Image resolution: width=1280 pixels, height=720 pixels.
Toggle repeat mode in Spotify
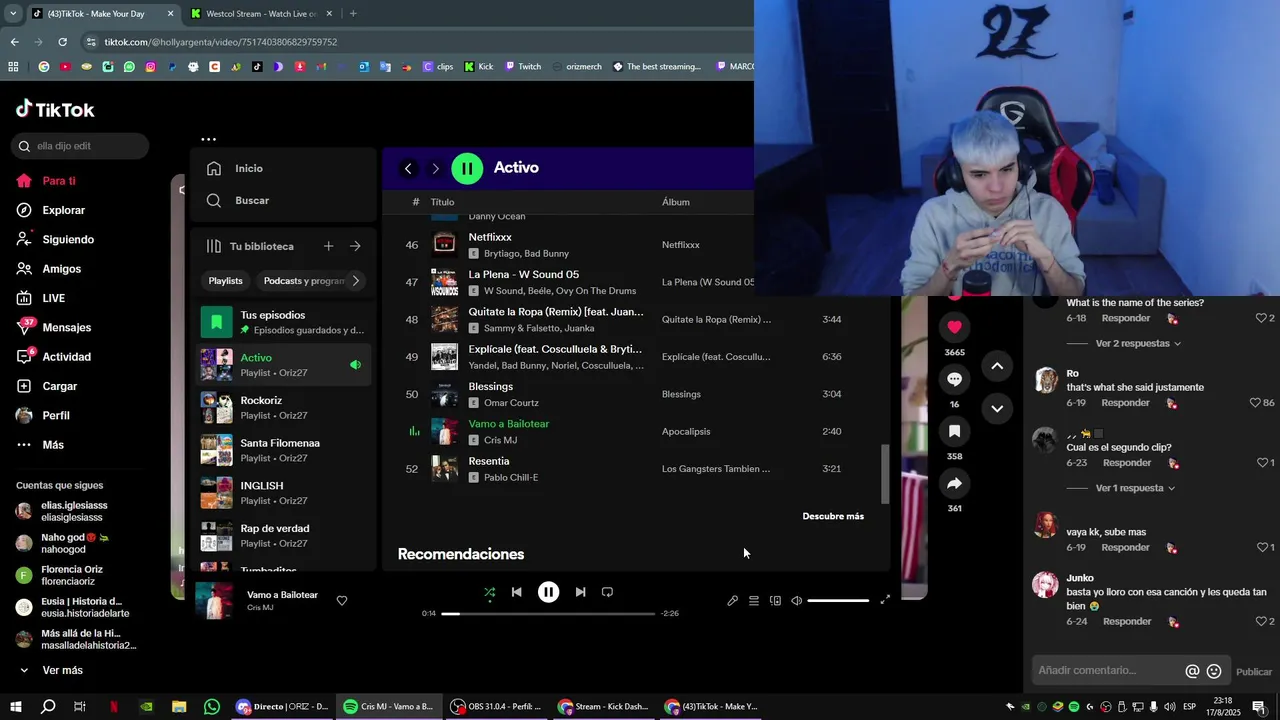[x=607, y=592]
